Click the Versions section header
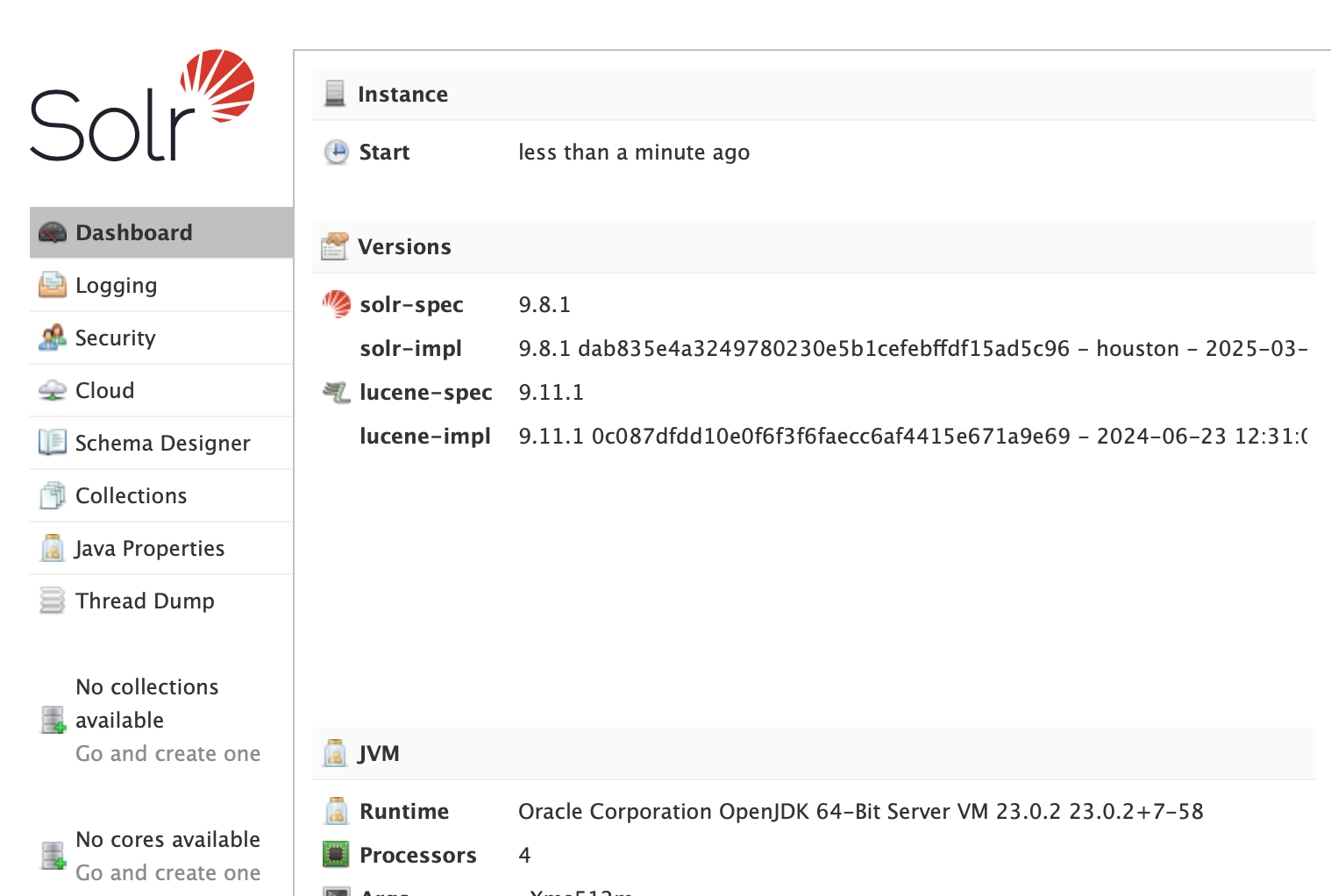The height and width of the screenshot is (896, 1331). click(814, 246)
